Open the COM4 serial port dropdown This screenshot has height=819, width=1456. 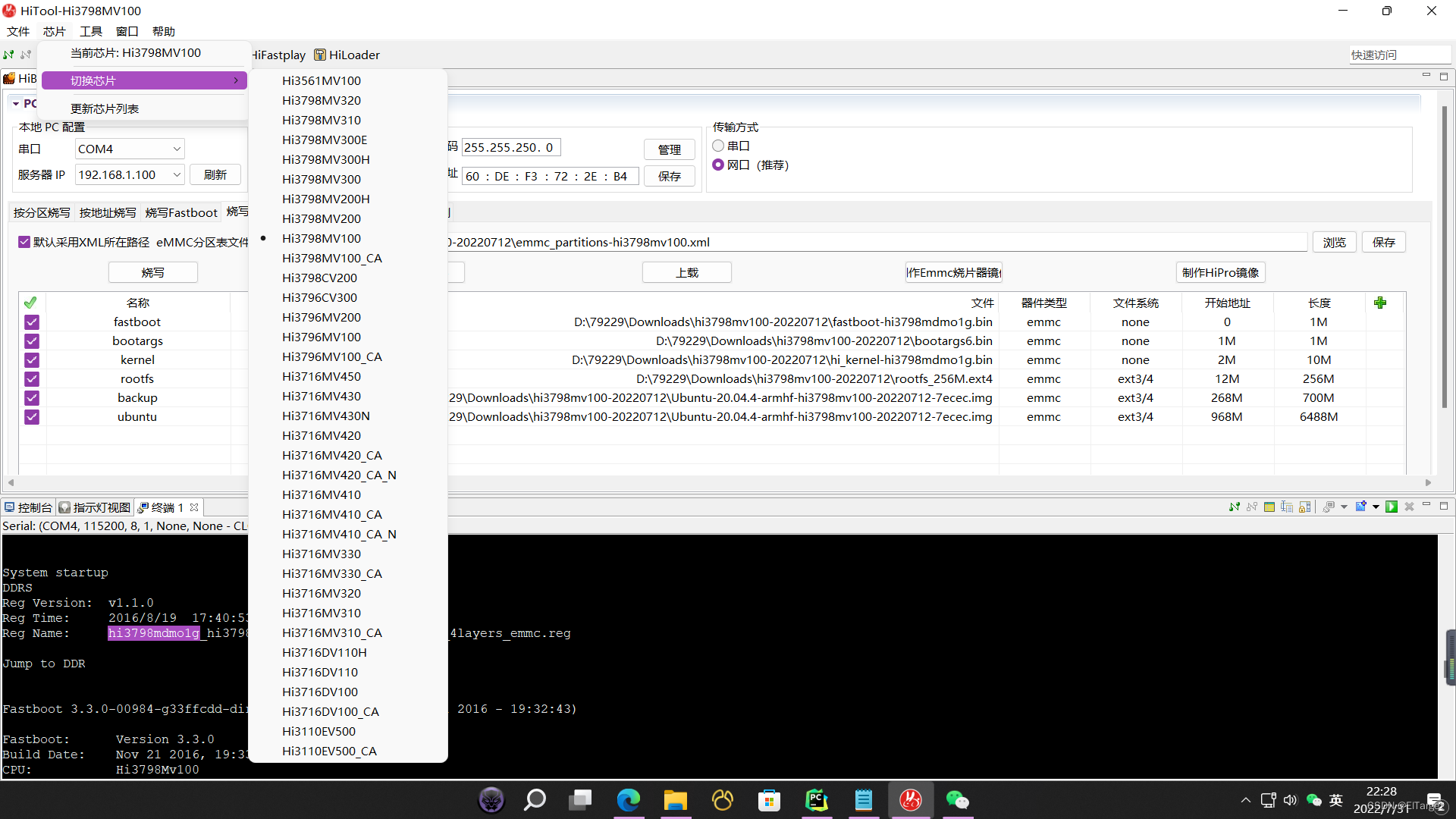pyautogui.click(x=130, y=149)
